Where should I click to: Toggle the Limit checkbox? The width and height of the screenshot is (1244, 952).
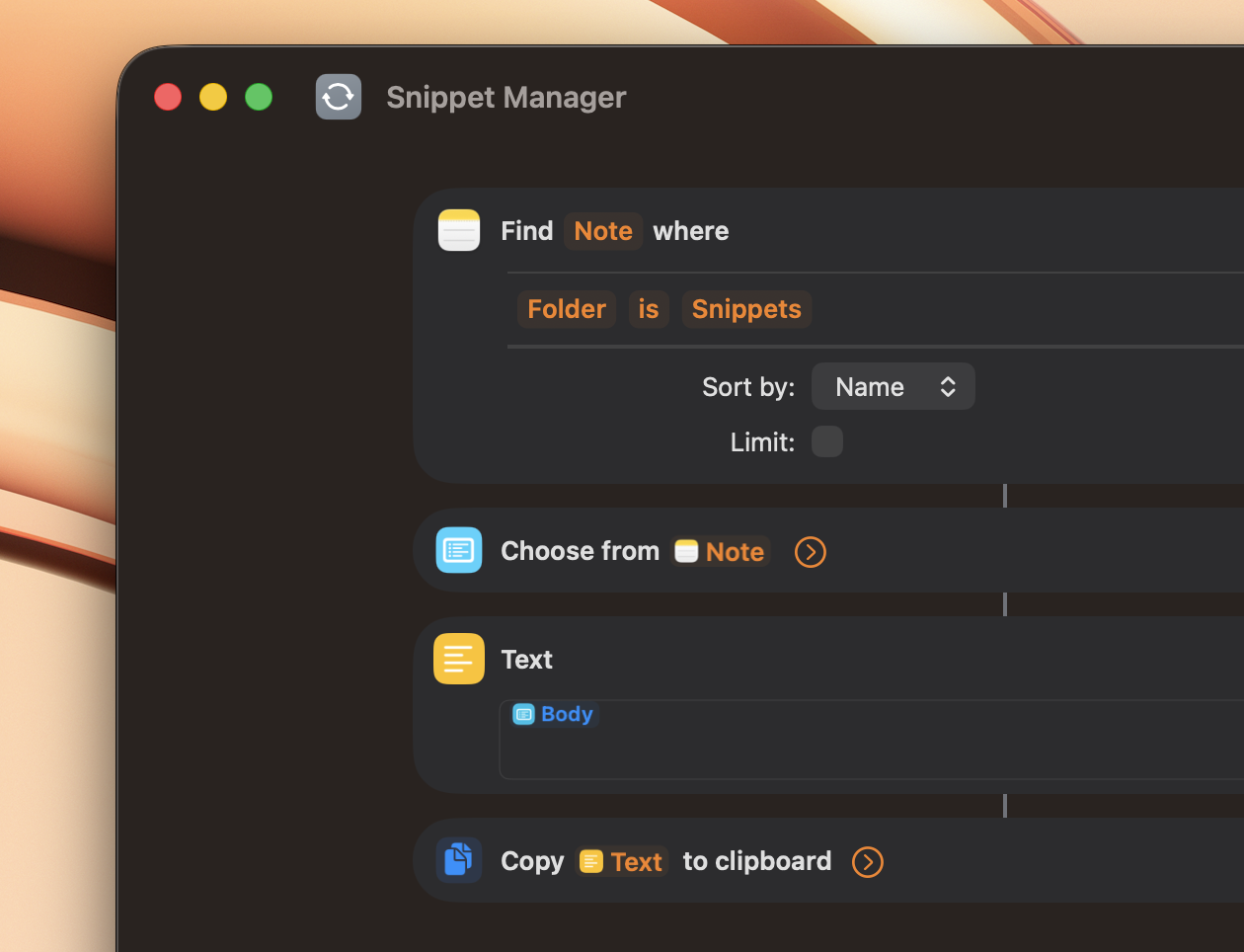pyautogui.click(x=827, y=441)
